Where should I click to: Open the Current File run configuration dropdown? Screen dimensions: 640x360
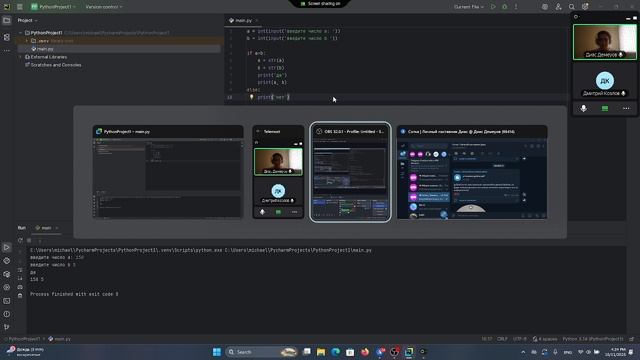[469, 7]
